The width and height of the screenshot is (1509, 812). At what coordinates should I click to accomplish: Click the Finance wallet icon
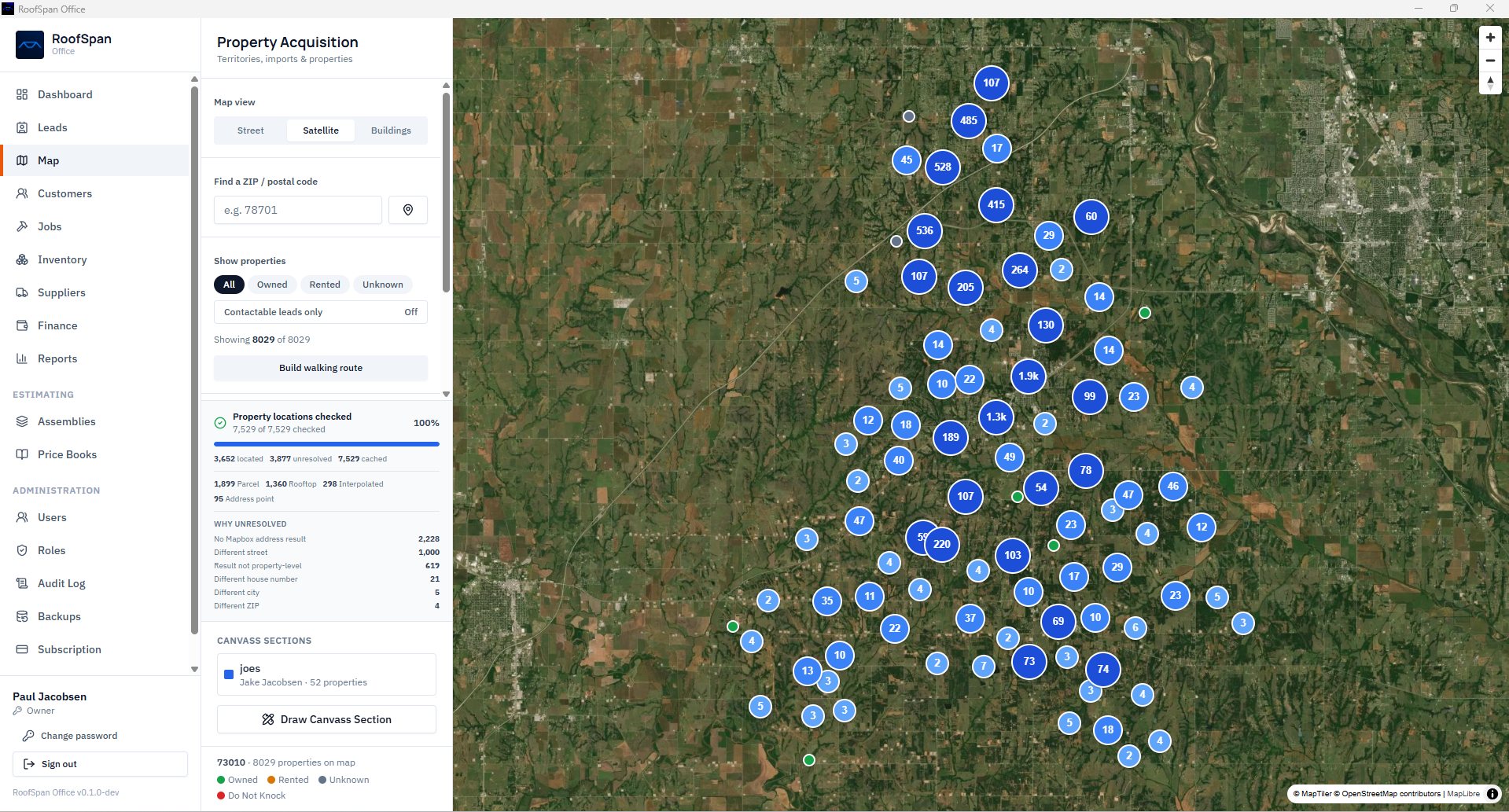coord(22,325)
